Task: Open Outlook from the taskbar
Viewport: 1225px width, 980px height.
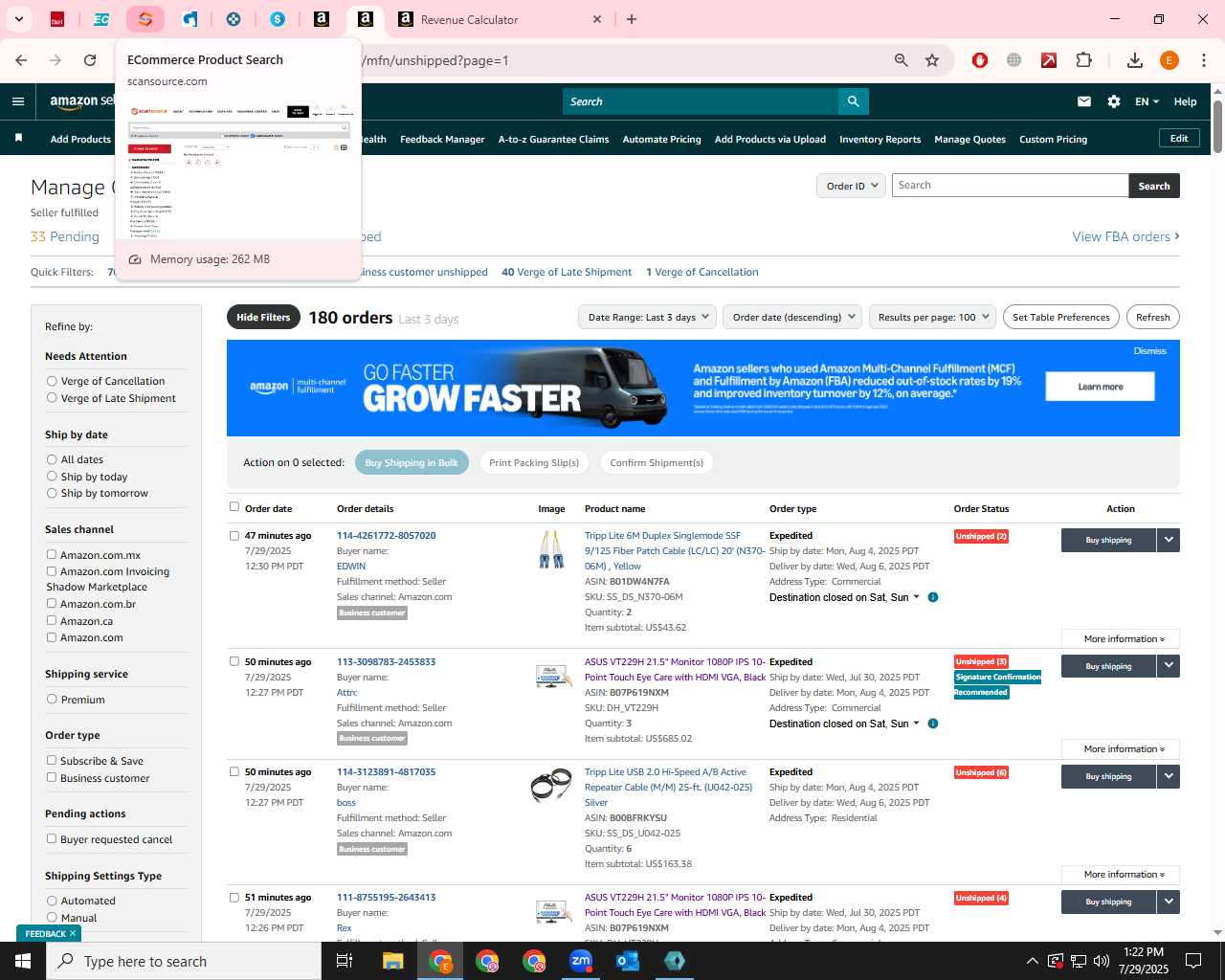Action: 628,961
